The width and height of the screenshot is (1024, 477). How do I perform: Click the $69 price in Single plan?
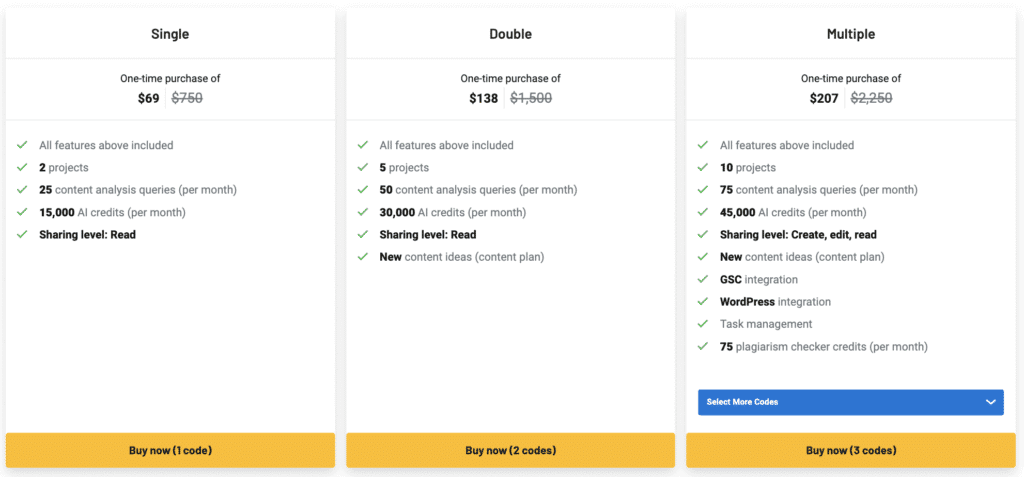(148, 98)
